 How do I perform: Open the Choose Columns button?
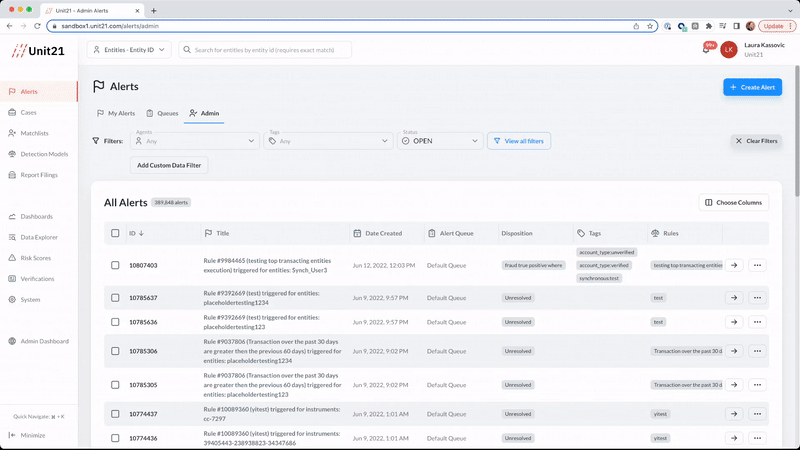pos(734,203)
